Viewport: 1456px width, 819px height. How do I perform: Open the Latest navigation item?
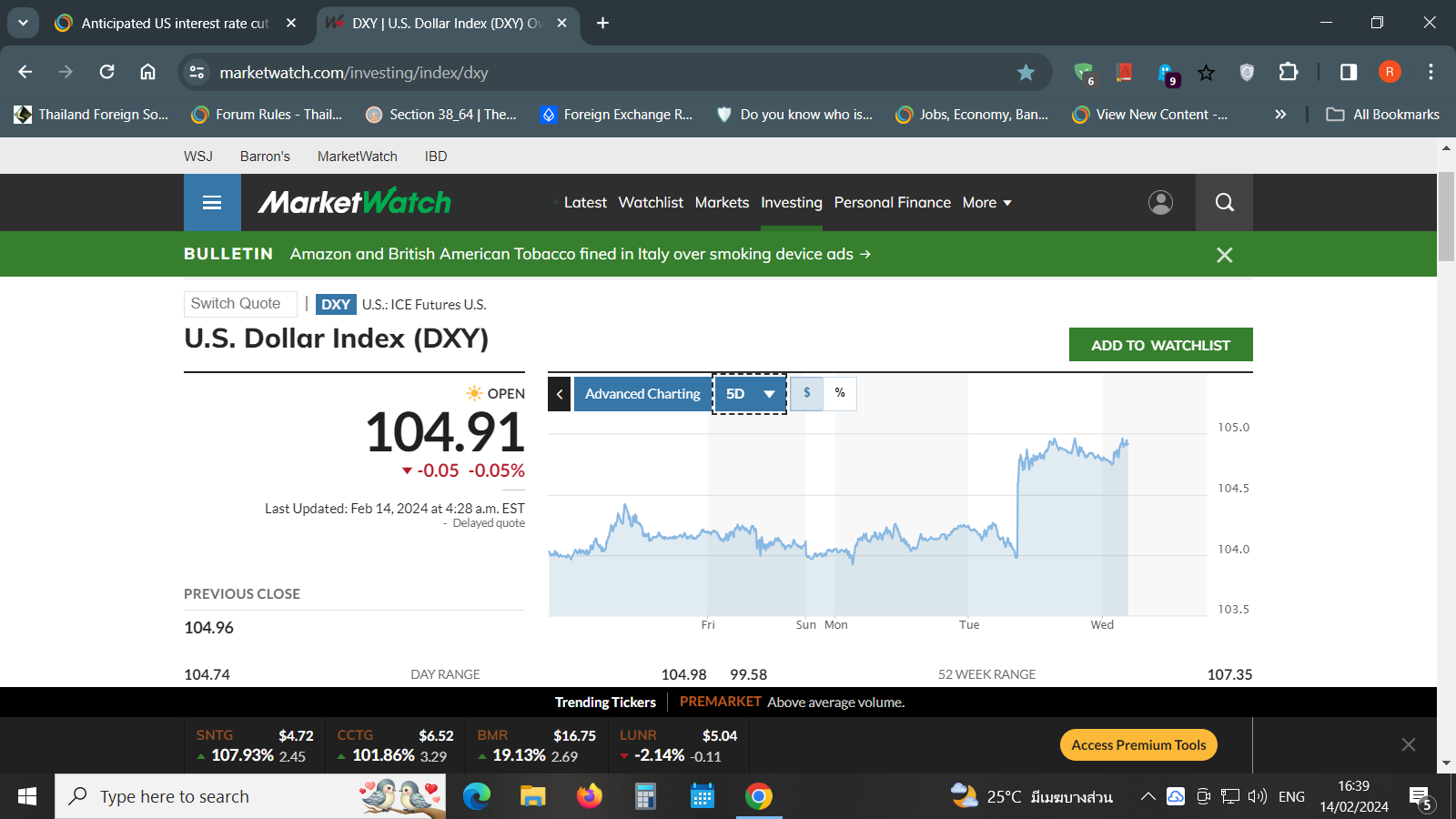[585, 202]
